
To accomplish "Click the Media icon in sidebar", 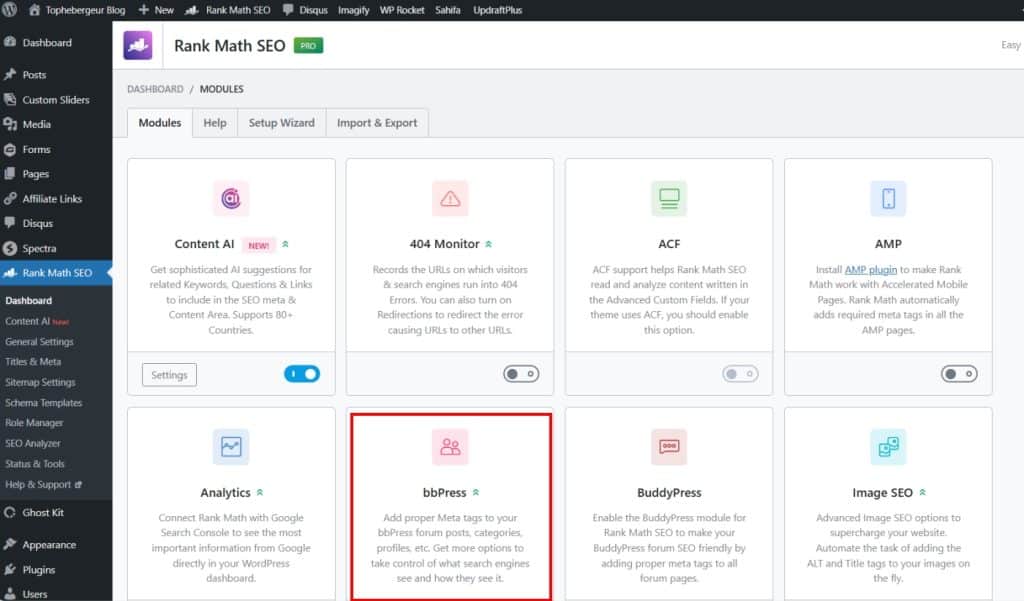I will point(10,124).
